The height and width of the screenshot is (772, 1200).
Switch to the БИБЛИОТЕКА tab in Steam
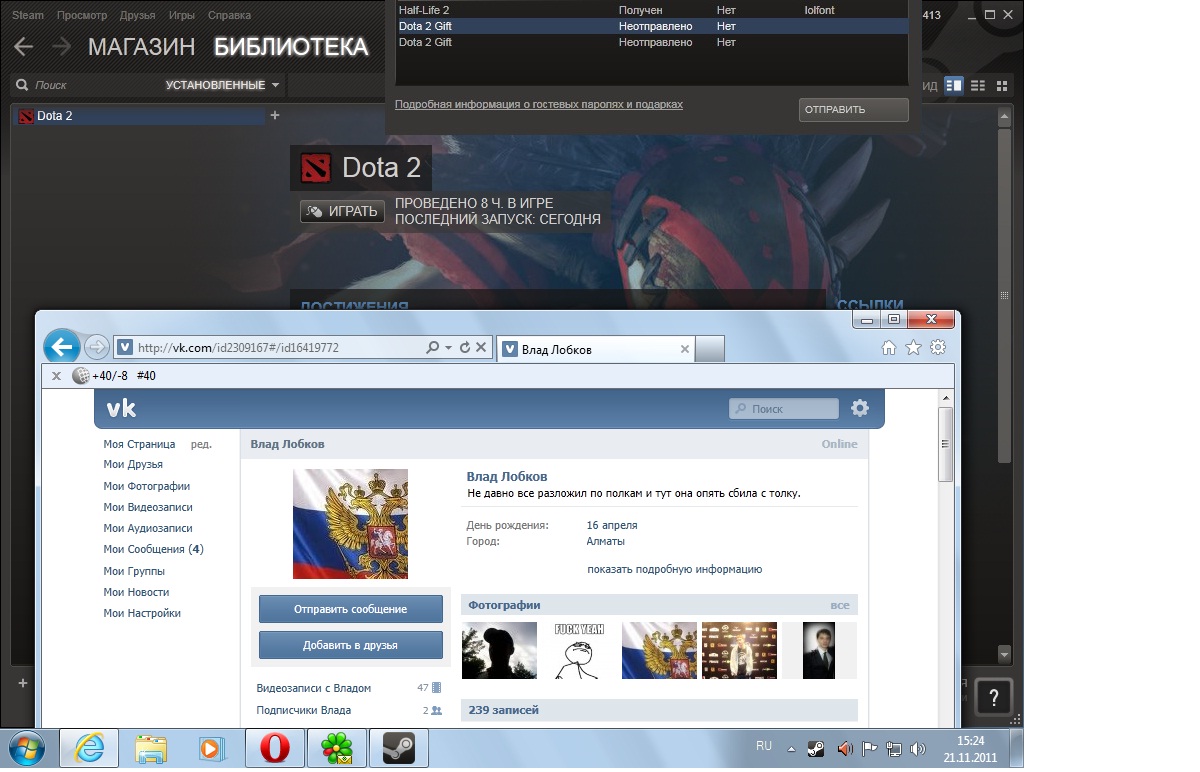pyautogui.click(x=291, y=47)
